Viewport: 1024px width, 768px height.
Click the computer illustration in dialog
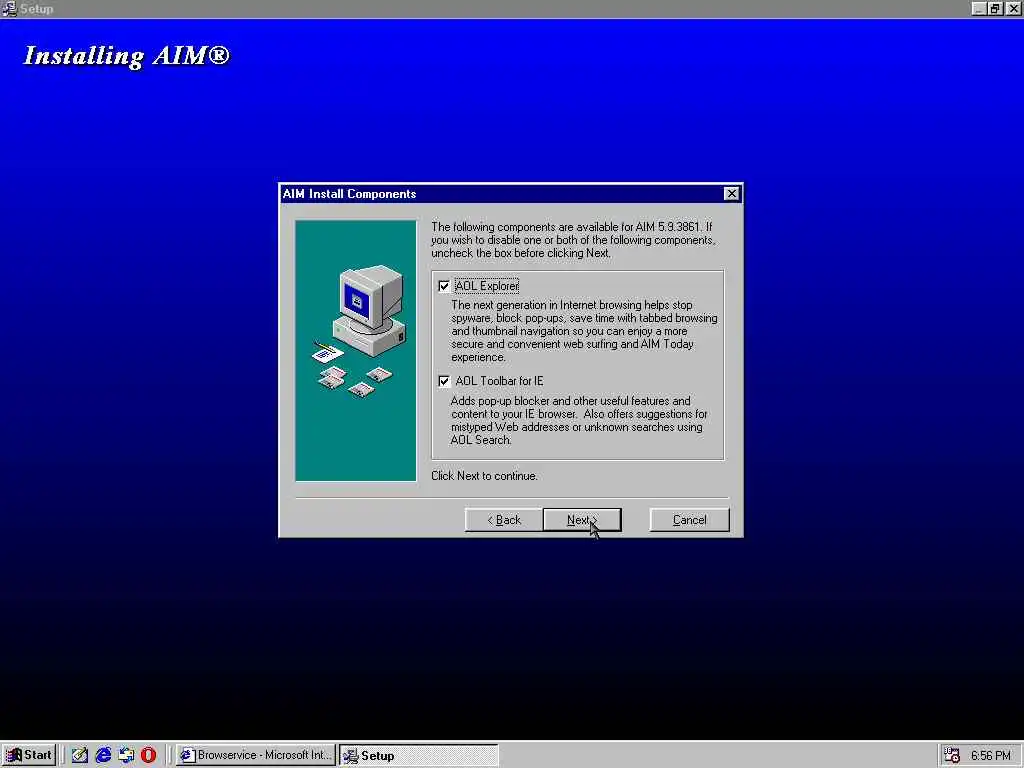(x=355, y=350)
